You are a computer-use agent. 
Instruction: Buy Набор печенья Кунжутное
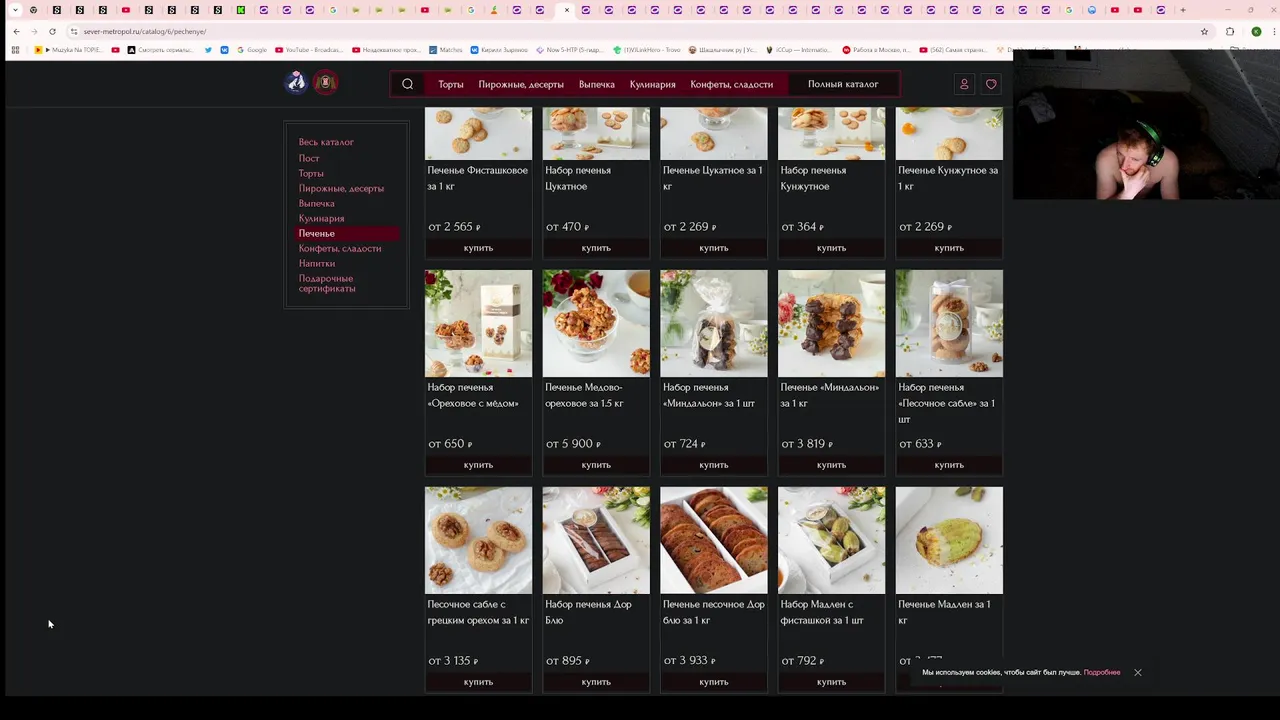[x=831, y=248]
